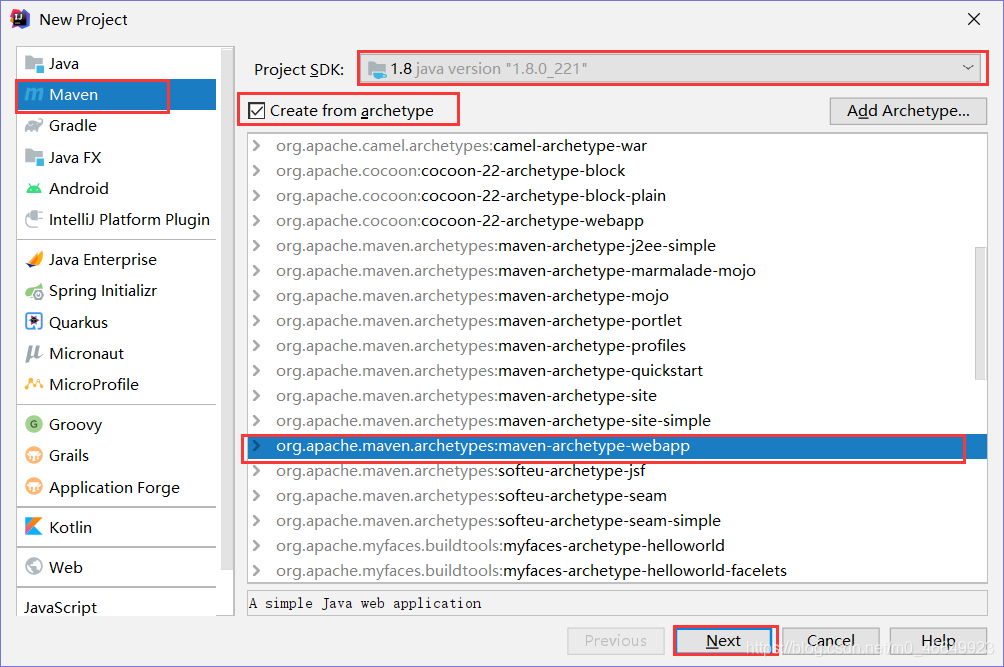Click the IntelliJ Platform Plugin icon

click(34, 220)
